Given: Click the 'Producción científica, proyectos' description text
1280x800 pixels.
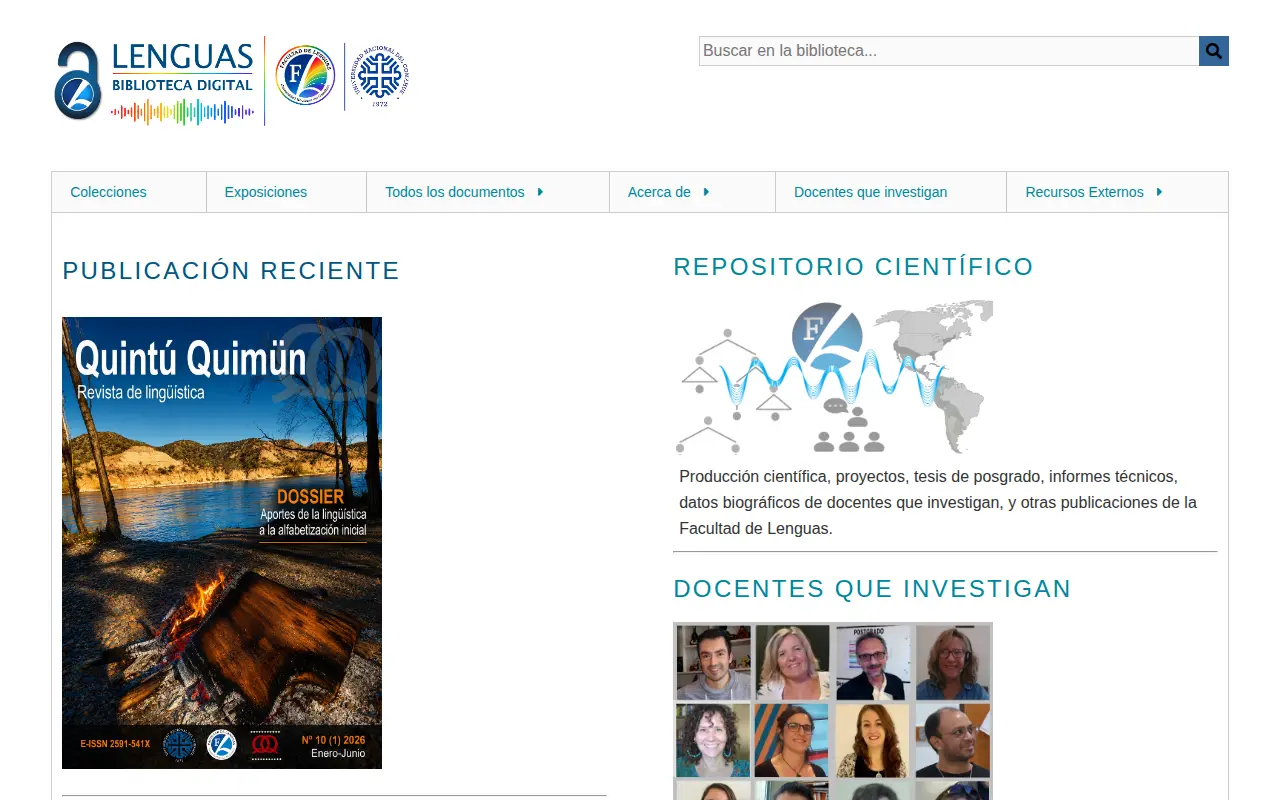Looking at the screenshot, I should (x=938, y=502).
